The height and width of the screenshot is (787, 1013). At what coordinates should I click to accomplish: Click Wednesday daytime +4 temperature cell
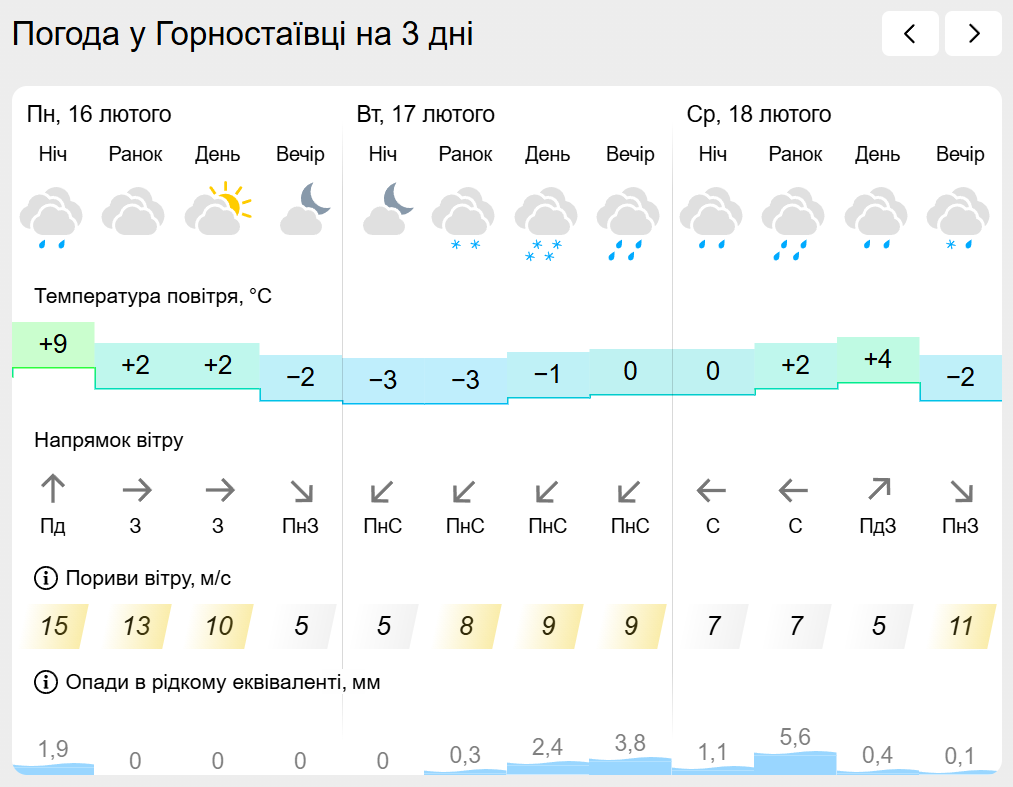(878, 360)
